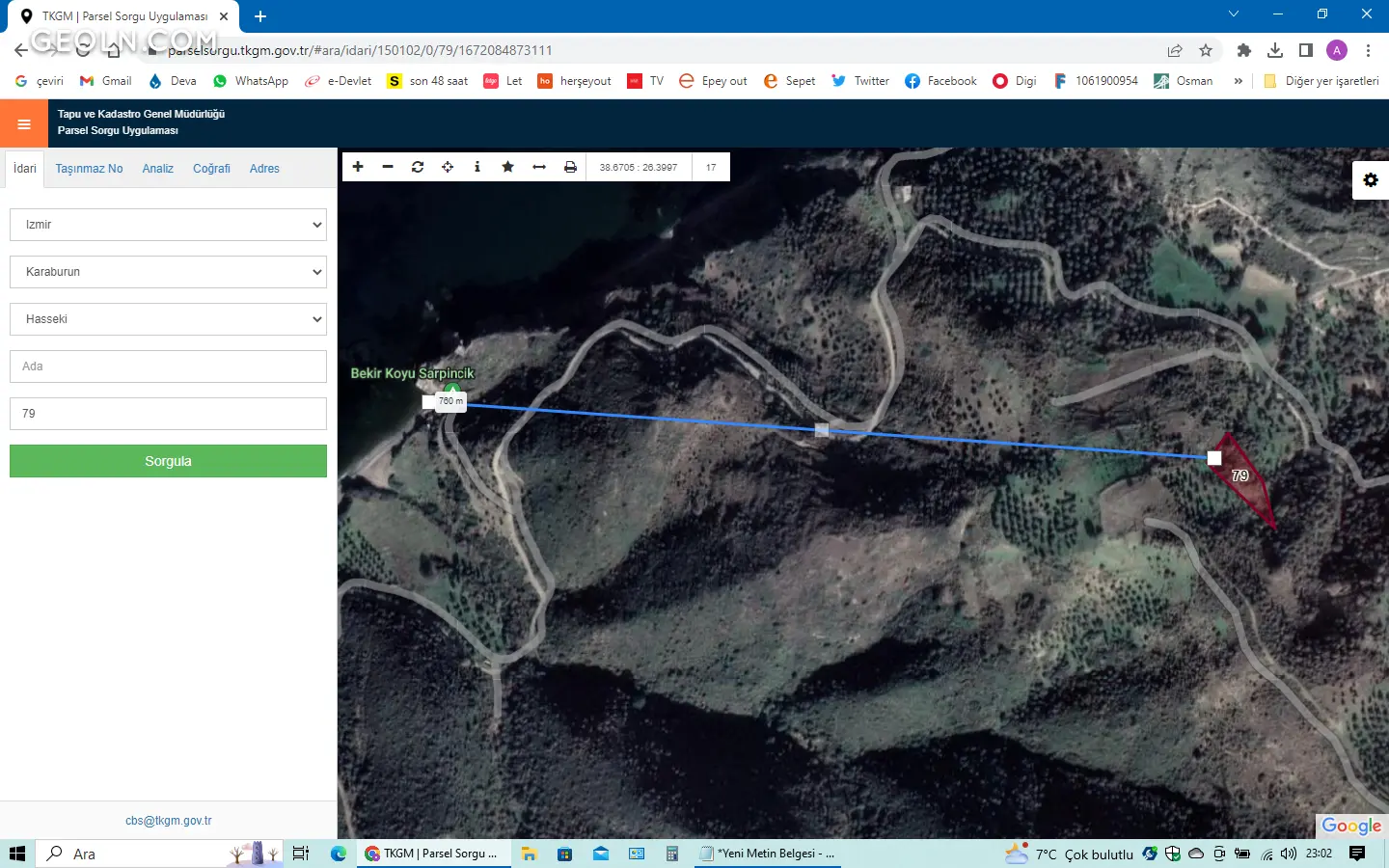Screen dimensions: 1389x868
Task: Switch to the Taşınmaz No tab
Action: pos(89,169)
